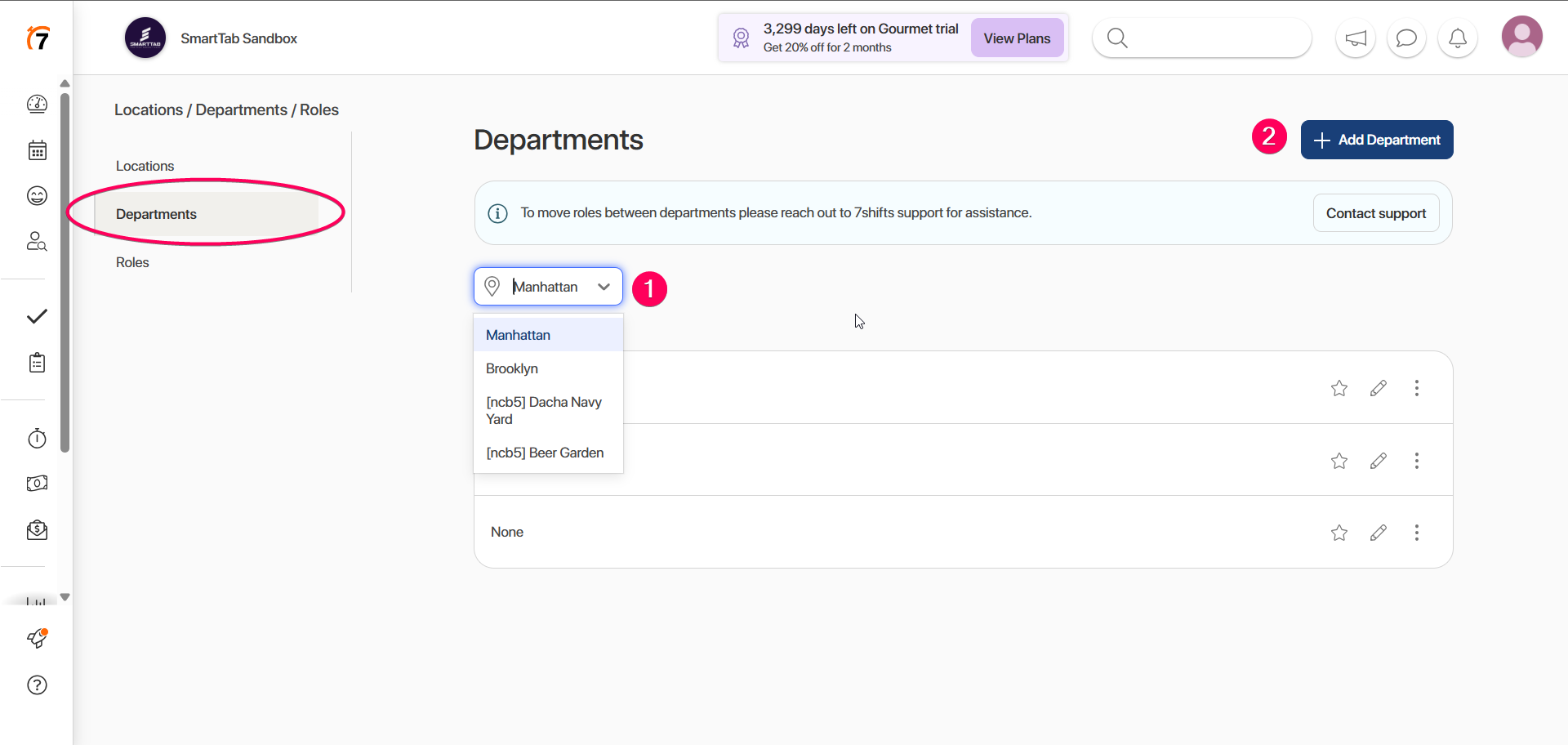Viewport: 1568px width, 745px height.
Task: Click the help question mark icon
Action: [x=38, y=685]
